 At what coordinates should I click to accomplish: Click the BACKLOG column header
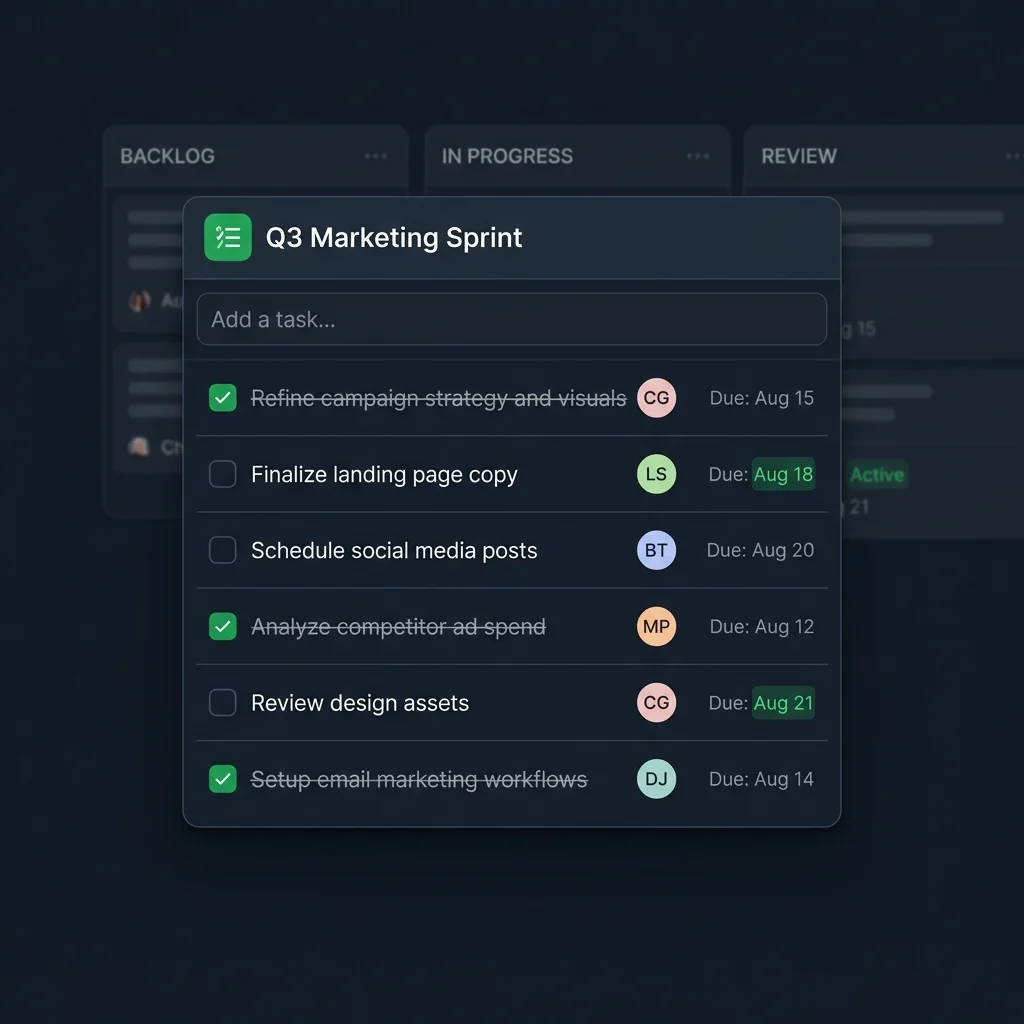point(167,156)
